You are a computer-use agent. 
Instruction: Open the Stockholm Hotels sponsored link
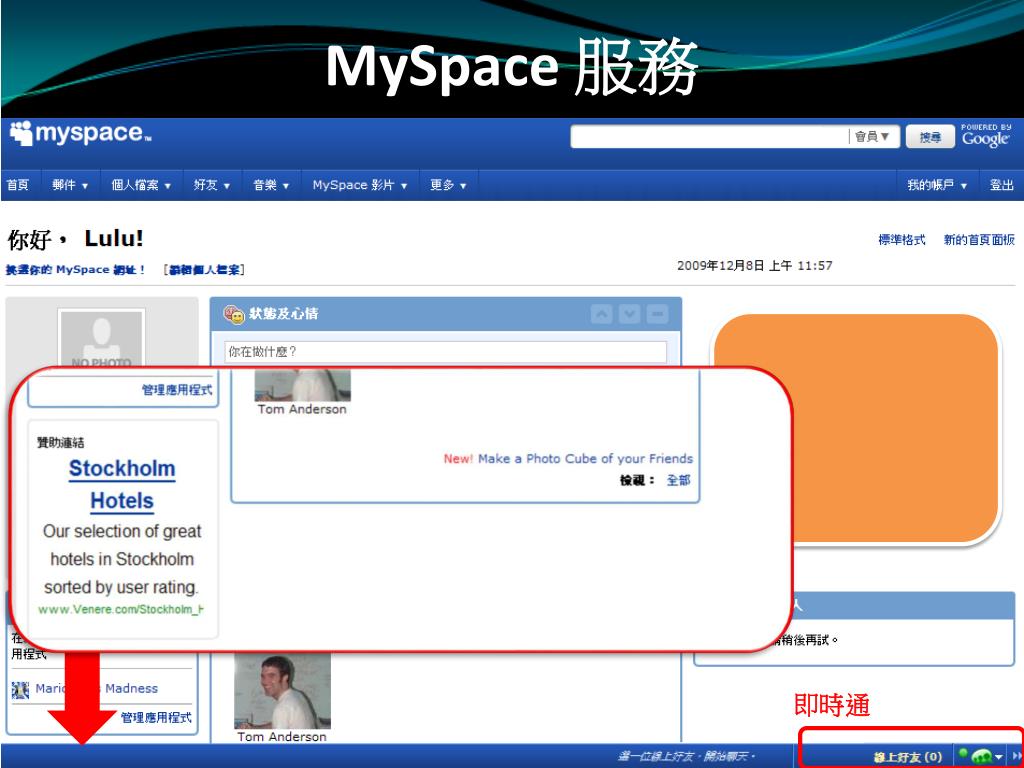point(122,485)
